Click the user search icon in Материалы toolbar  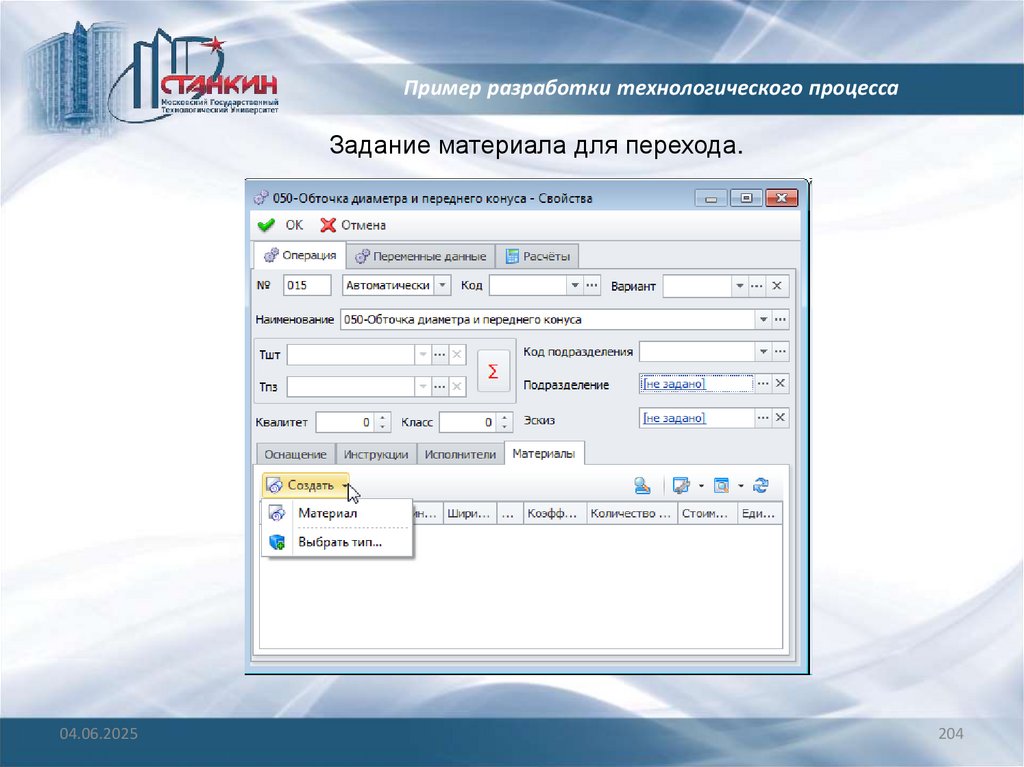pyautogui.click(x=642, y=485)
